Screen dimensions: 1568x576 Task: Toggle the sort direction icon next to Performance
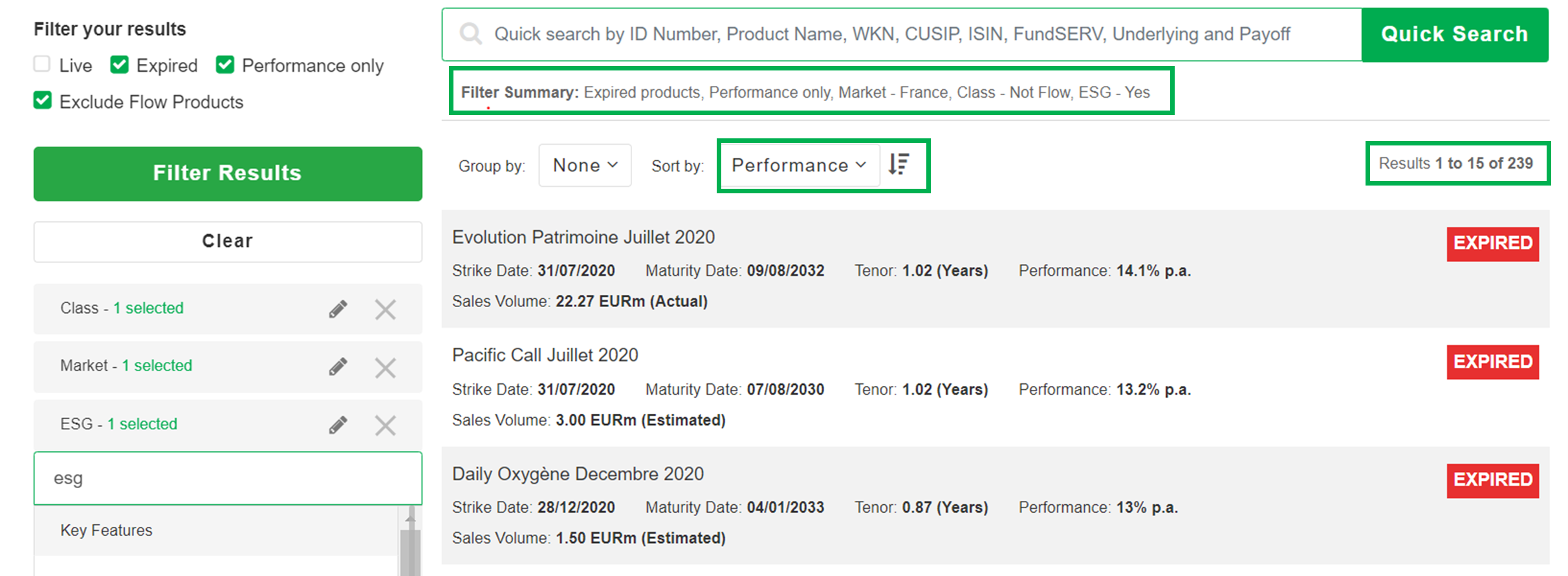[x=898, y=164]
